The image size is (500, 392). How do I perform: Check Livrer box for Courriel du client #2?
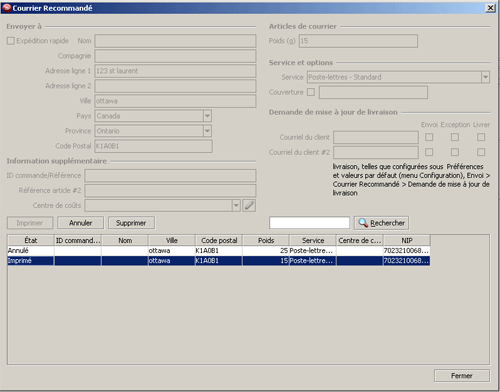481,152
